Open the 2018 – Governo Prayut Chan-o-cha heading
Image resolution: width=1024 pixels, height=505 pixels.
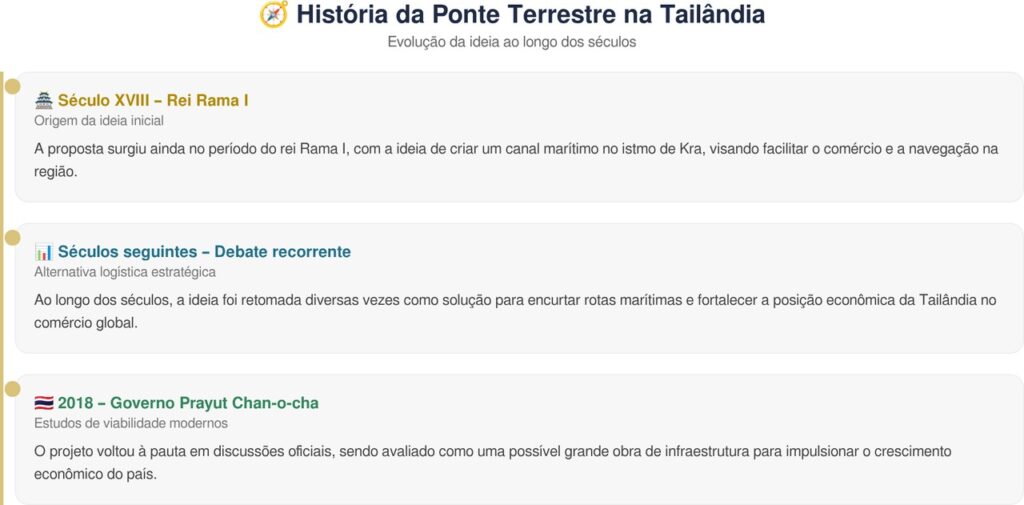click(188, 403)
